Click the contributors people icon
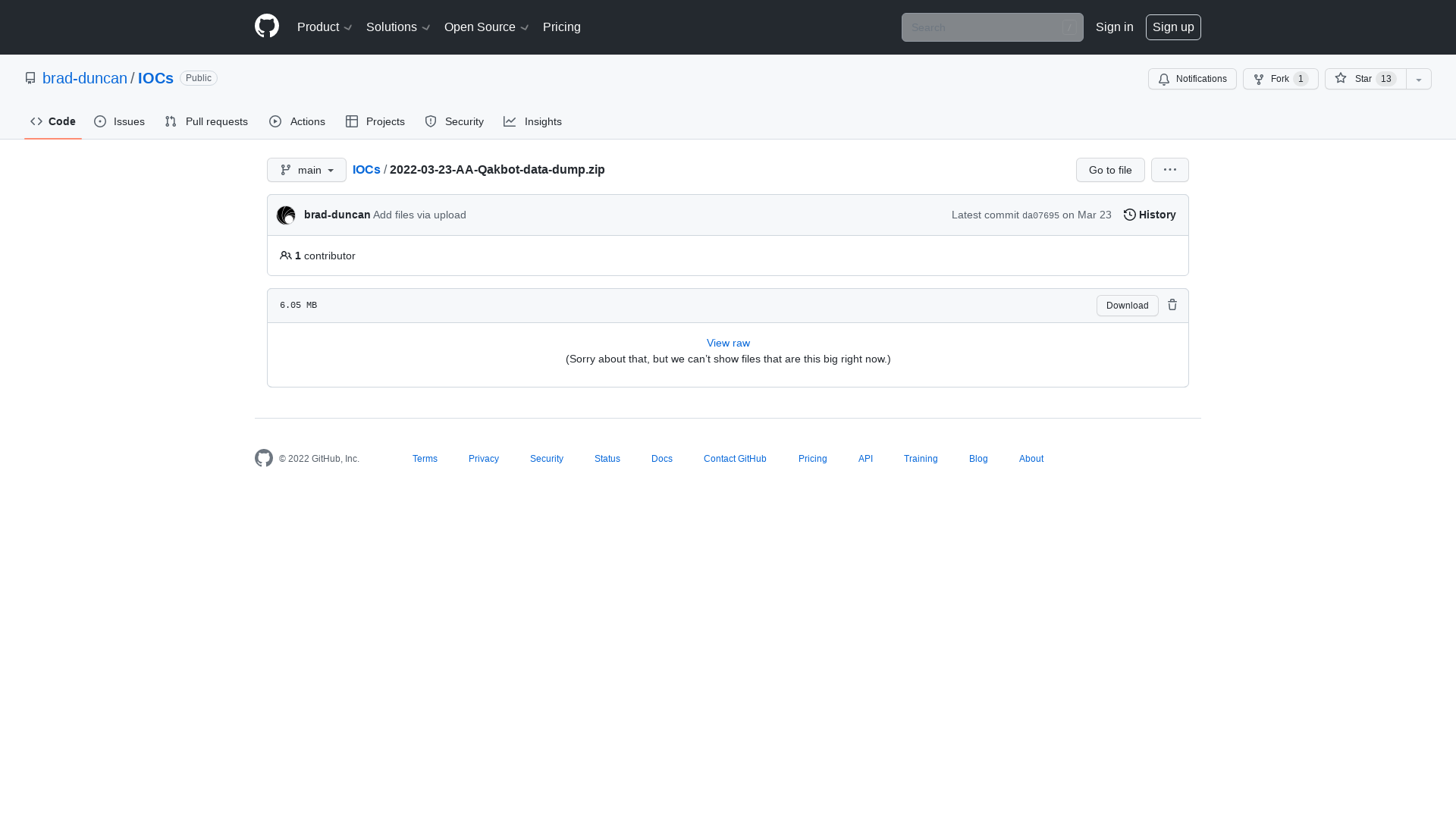The height and width of the screenshot is (819, 1456). coord(286,256)
